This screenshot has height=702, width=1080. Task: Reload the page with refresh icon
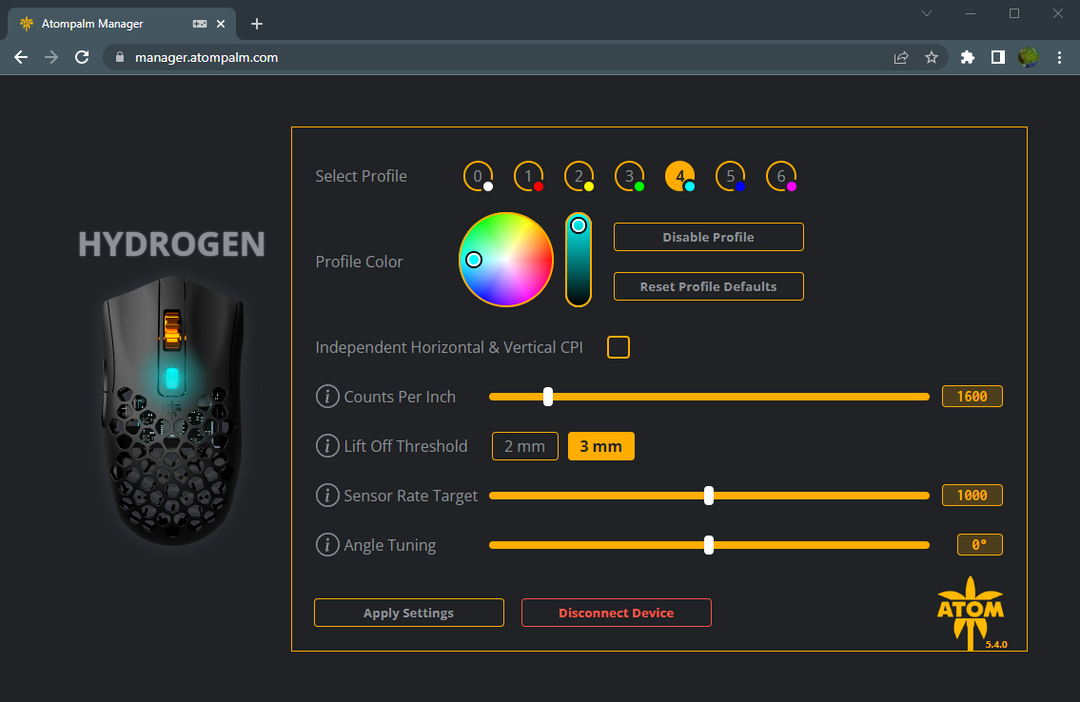click(x=82, y=57)
